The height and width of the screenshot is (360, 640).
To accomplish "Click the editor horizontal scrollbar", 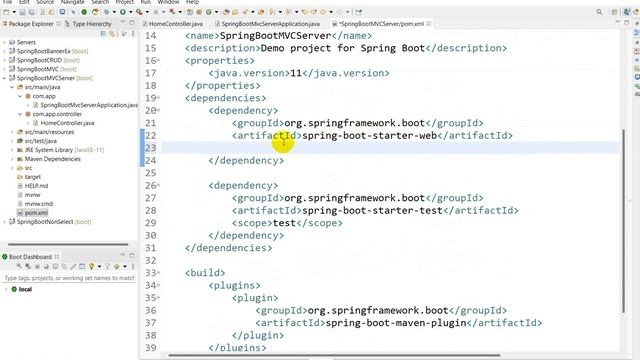I will point(334,356).
